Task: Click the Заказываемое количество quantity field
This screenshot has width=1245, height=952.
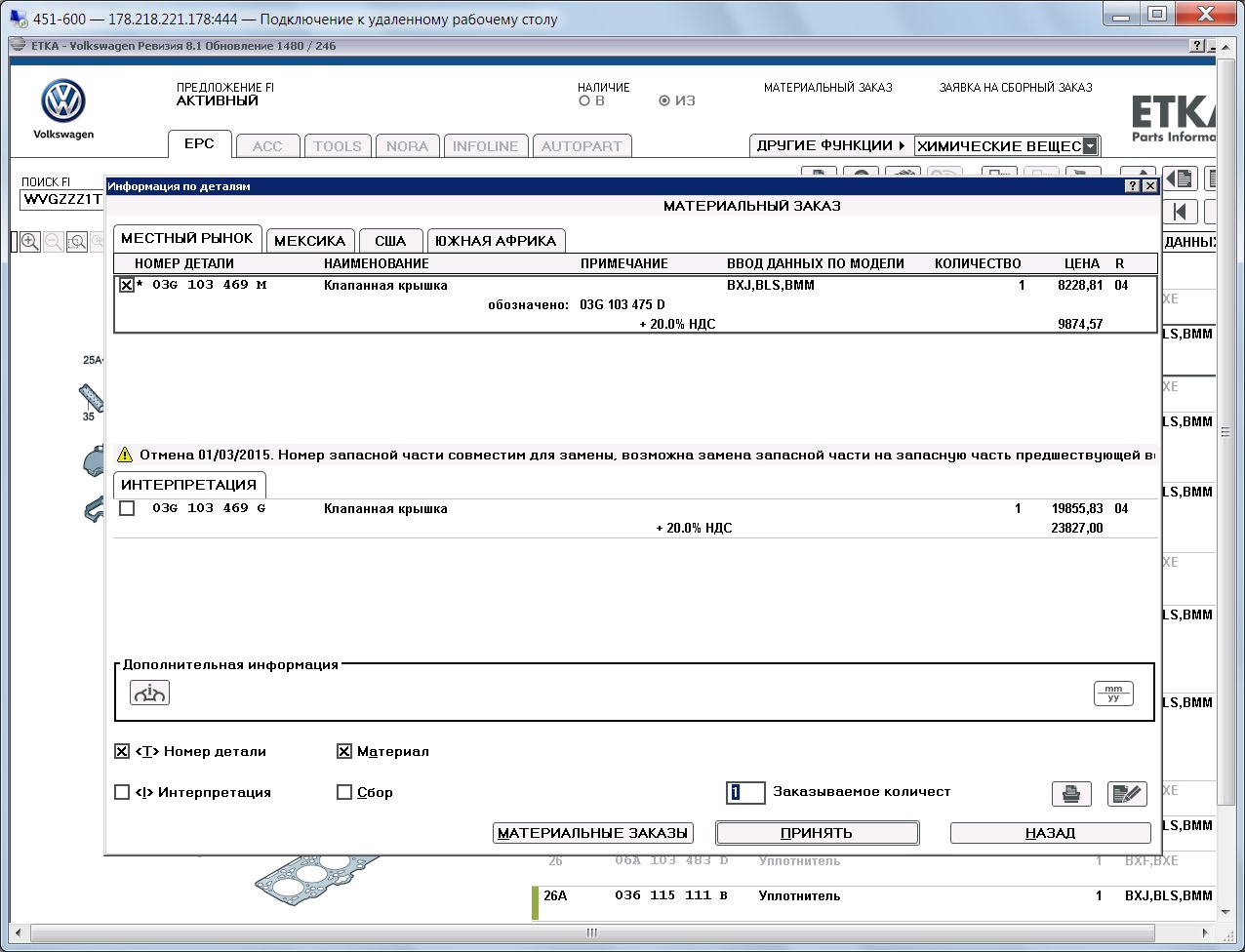Action: click(x=745, y=792)
